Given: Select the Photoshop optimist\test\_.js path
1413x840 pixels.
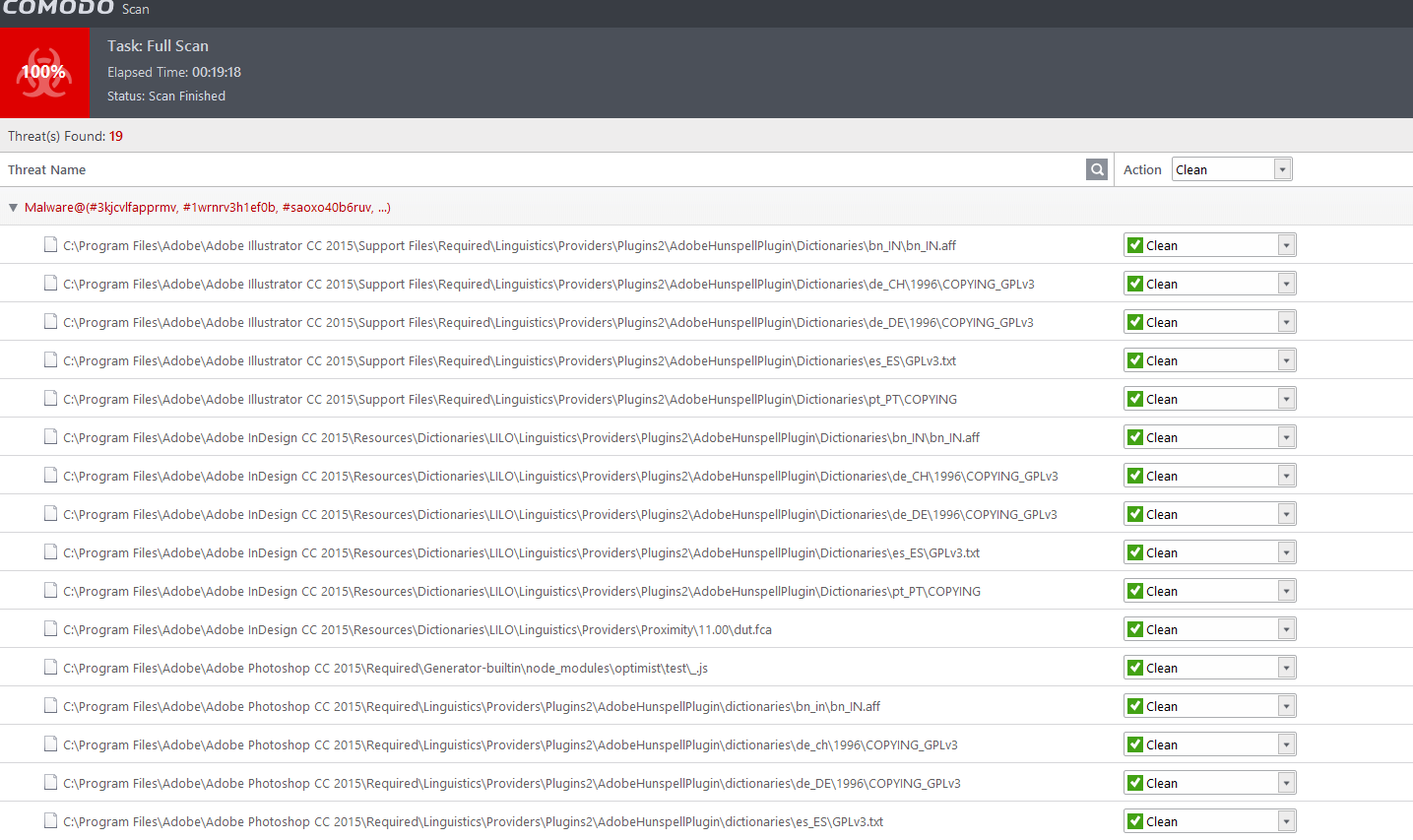Looking at the screenshot, I should coord(386,669).
